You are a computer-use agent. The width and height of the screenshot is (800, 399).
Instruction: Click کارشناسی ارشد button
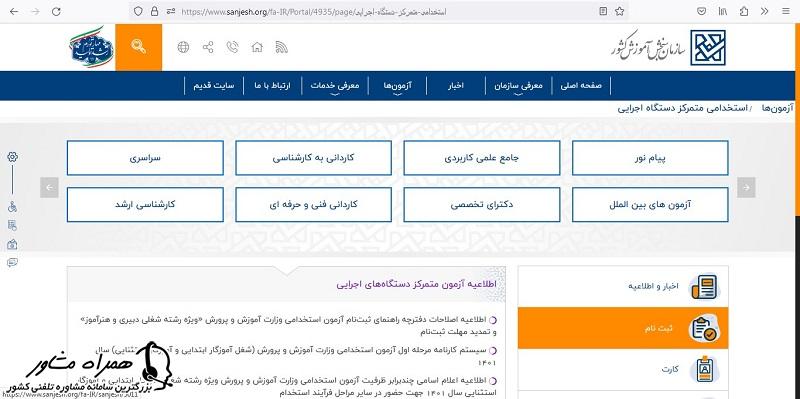tap(145, 205)
